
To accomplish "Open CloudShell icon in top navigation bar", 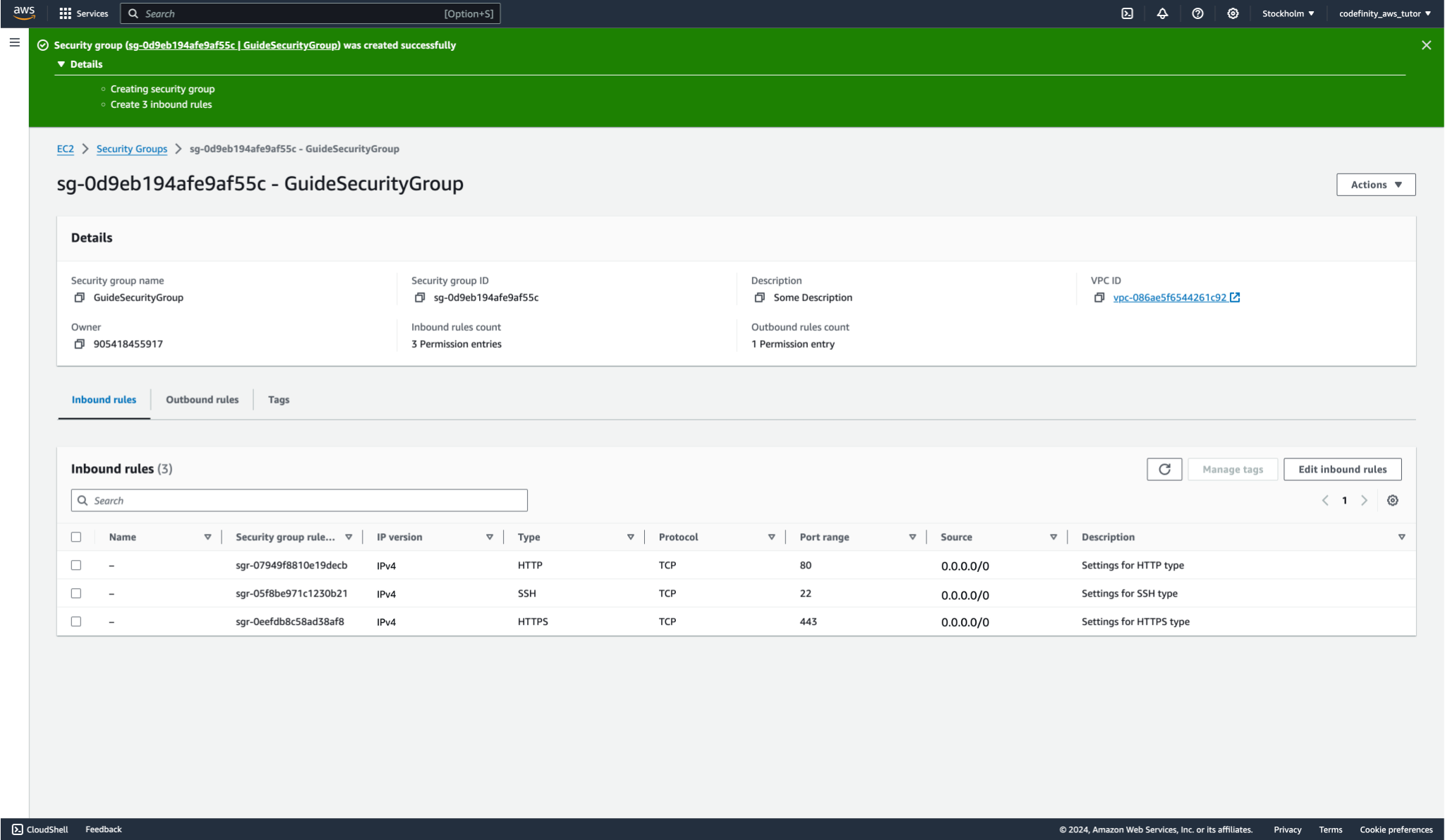I will click(1127, 13).
